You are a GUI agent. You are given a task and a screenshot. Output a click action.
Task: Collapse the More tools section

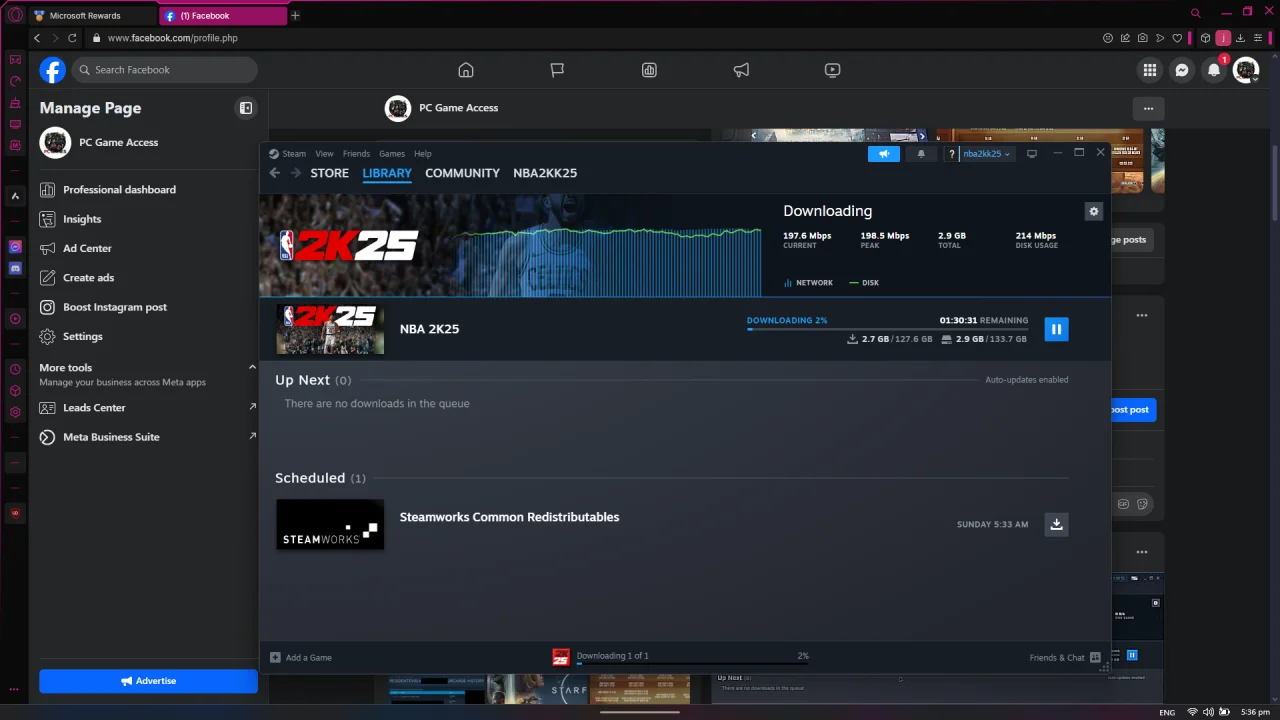tap(252, 367)
